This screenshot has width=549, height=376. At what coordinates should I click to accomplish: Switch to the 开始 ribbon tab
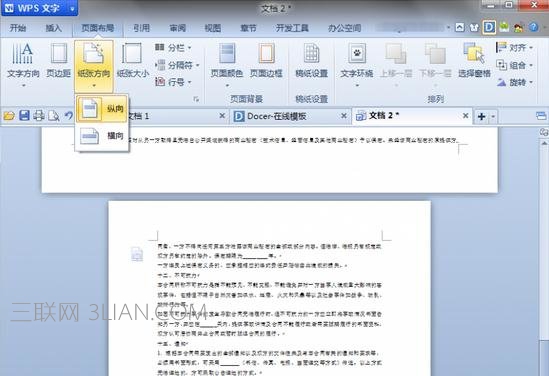(18, 28)
